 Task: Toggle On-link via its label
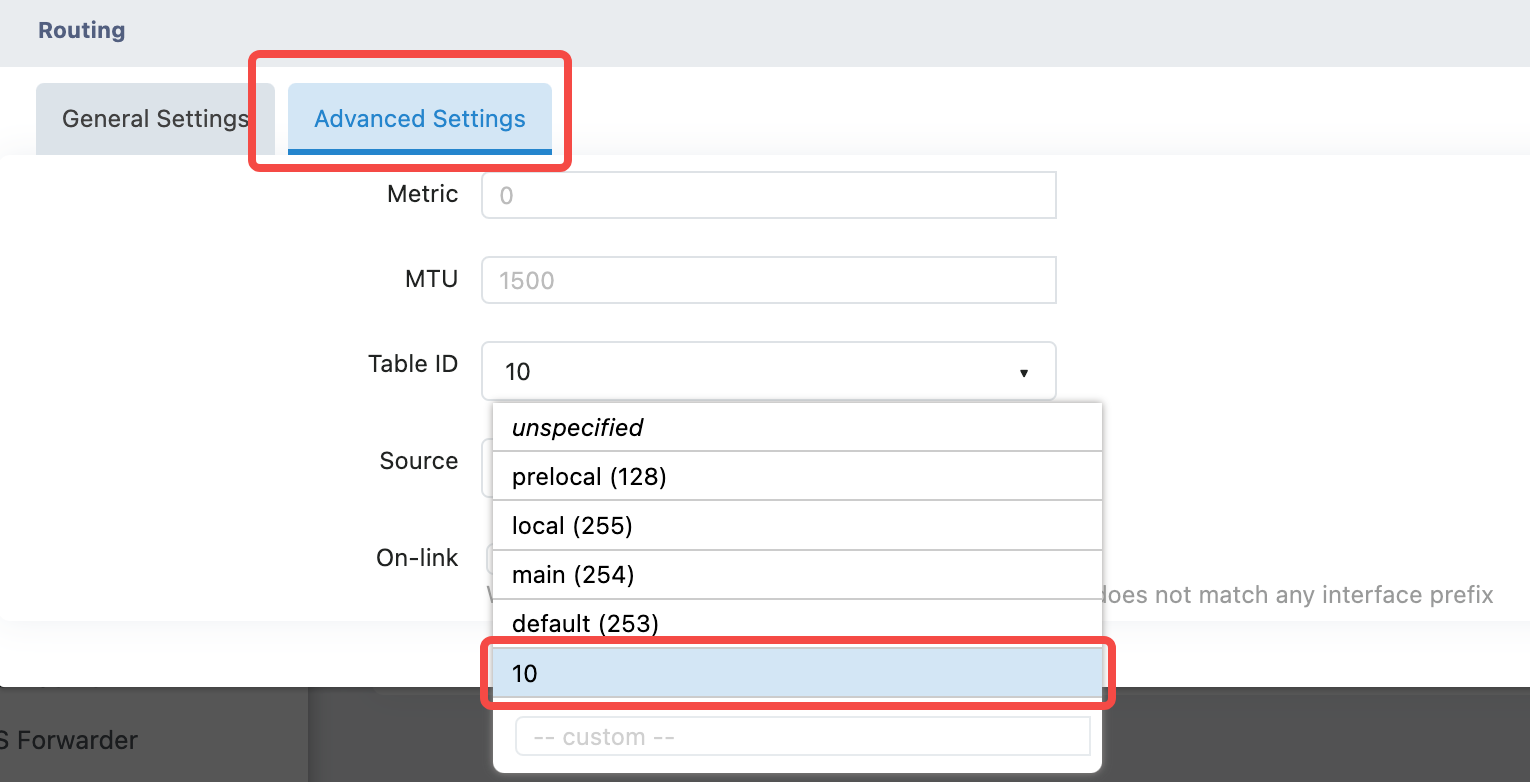tap(416, 558)
